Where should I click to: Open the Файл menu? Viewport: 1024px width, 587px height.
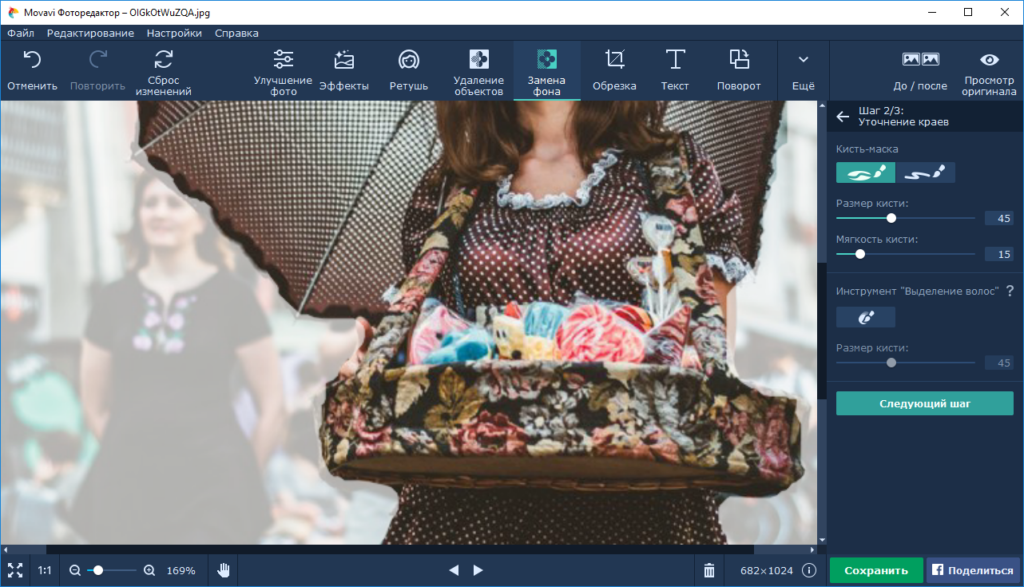point(20,33)
